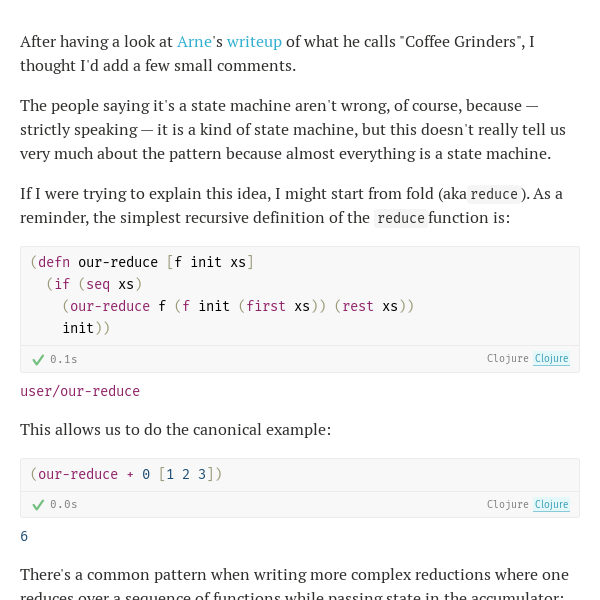Click the 0.0s execution time label

coord(64,504)
